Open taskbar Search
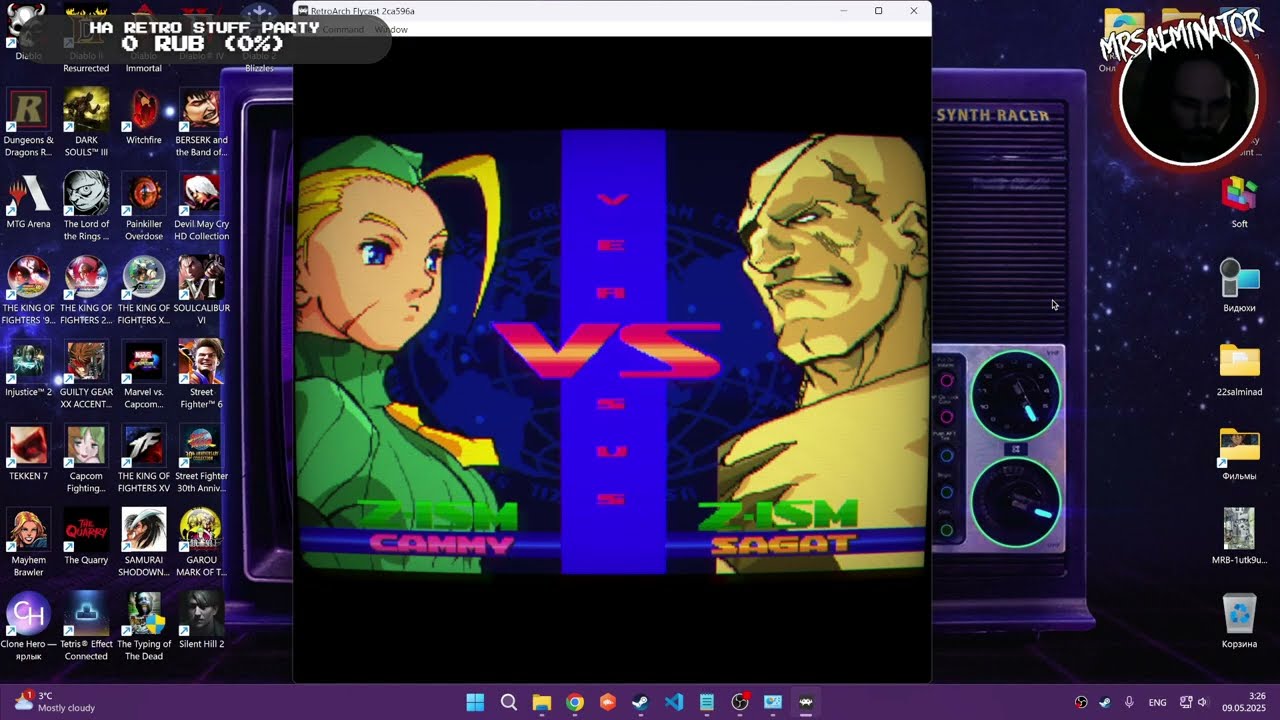The height and width of the screenshot is (720, 1280). click(508, 702)
